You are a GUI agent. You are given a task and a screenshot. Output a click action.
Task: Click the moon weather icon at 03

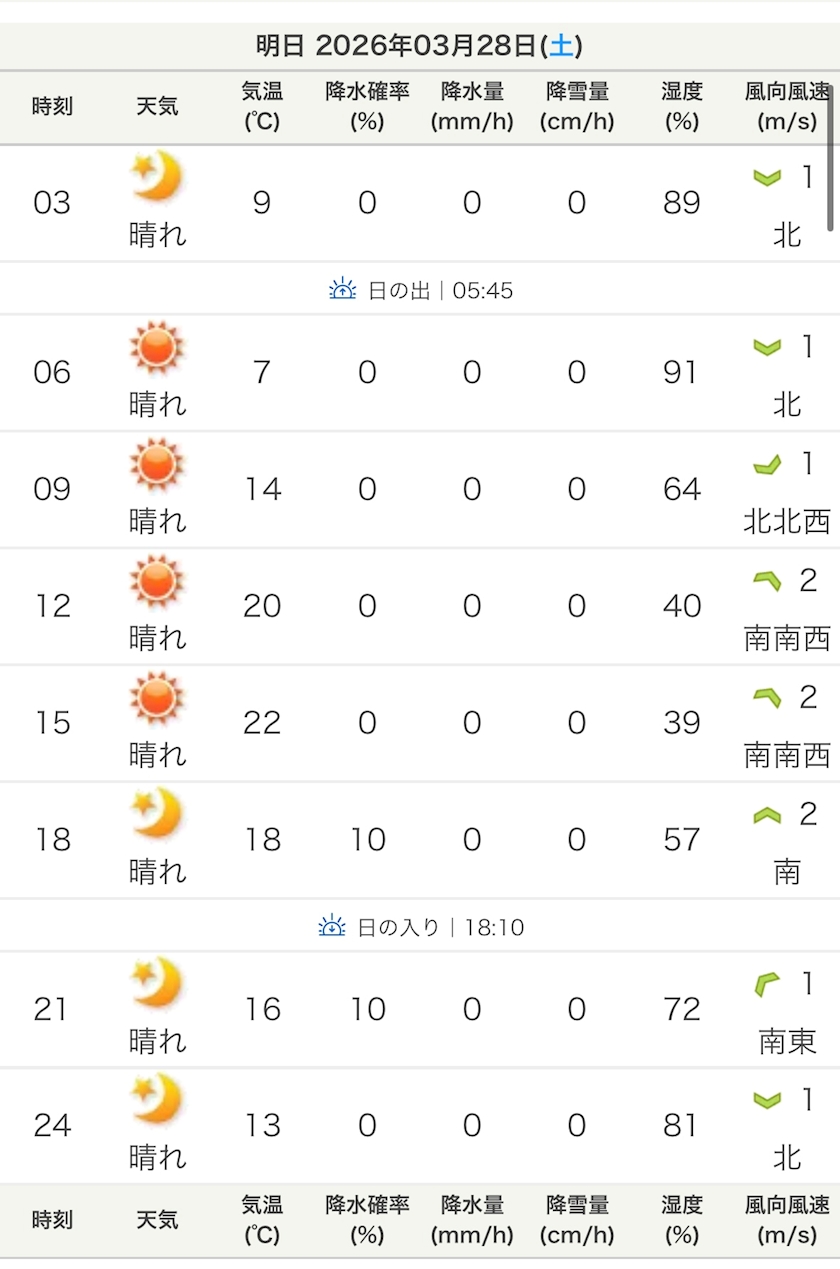[x=157, y=177]
